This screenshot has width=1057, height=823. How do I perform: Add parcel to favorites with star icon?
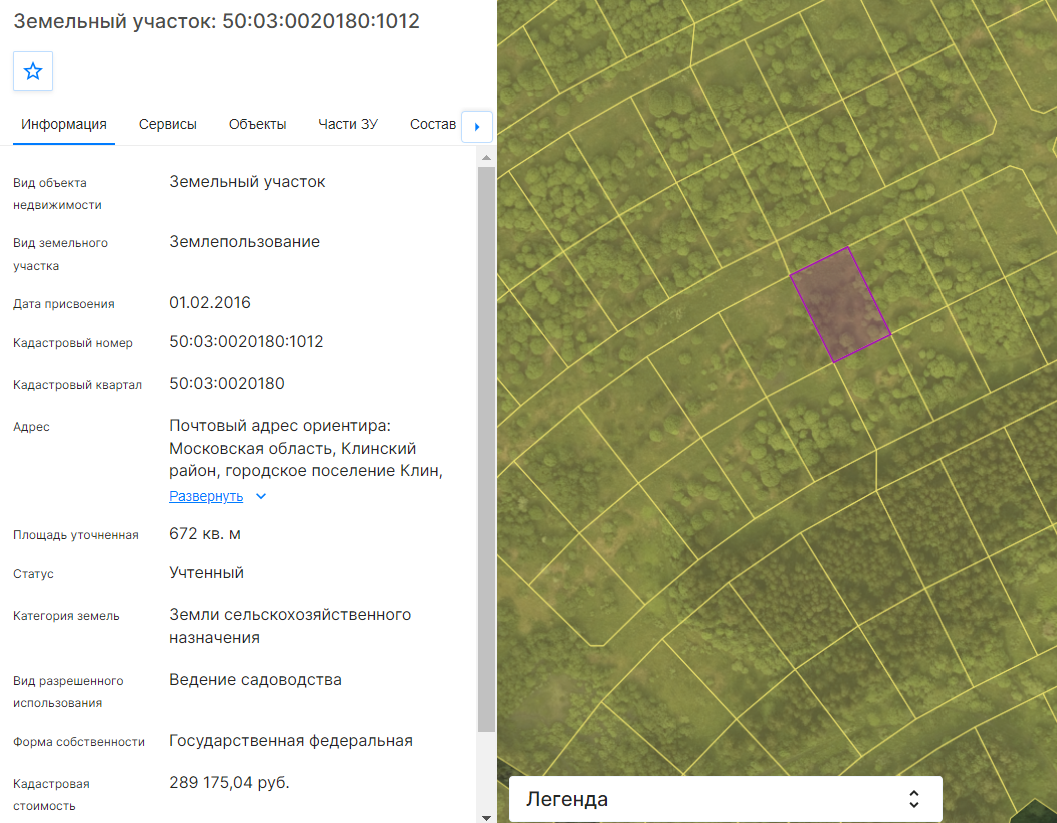tap(32, 71)
